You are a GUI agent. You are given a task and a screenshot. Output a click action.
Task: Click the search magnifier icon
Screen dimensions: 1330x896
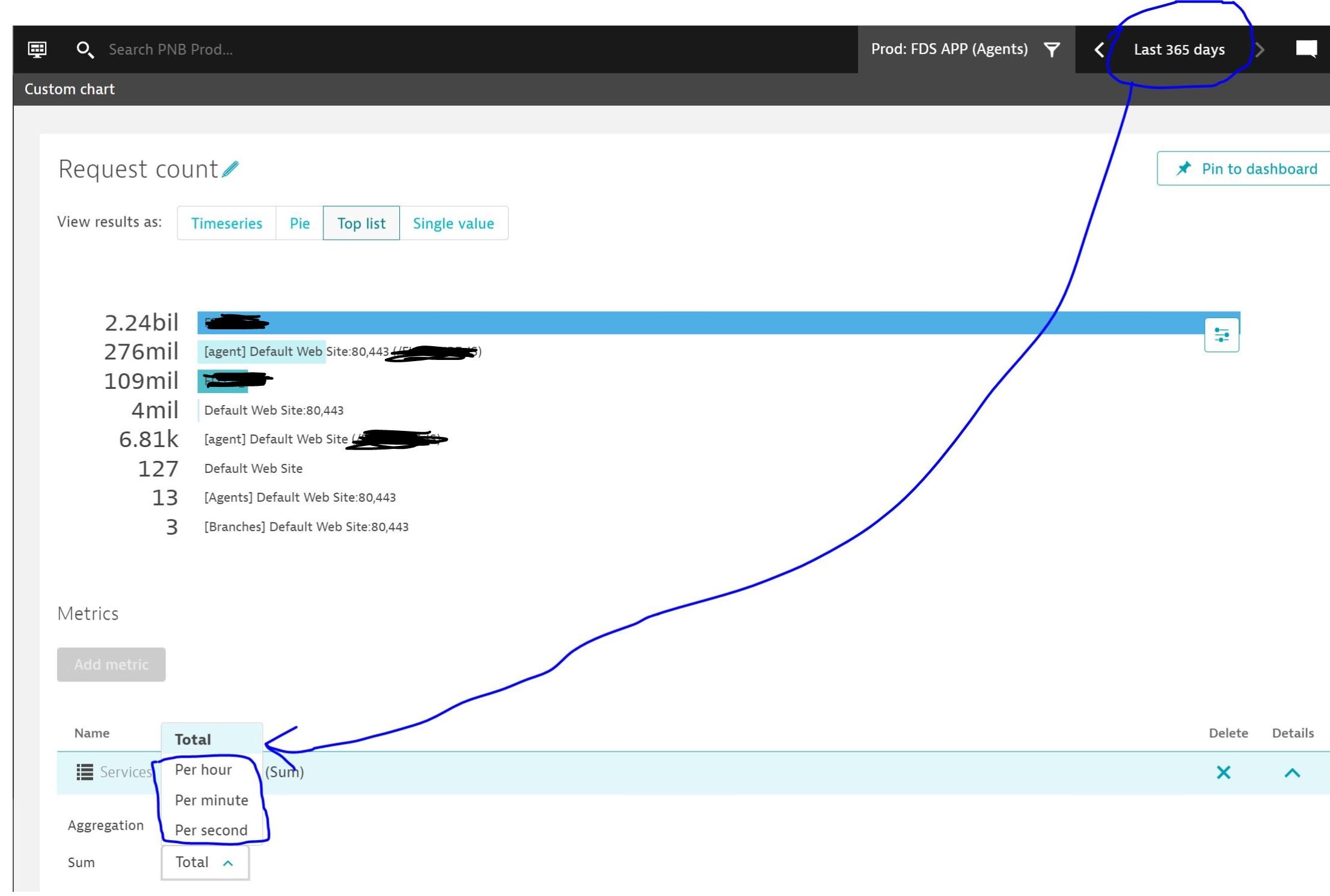85,49
